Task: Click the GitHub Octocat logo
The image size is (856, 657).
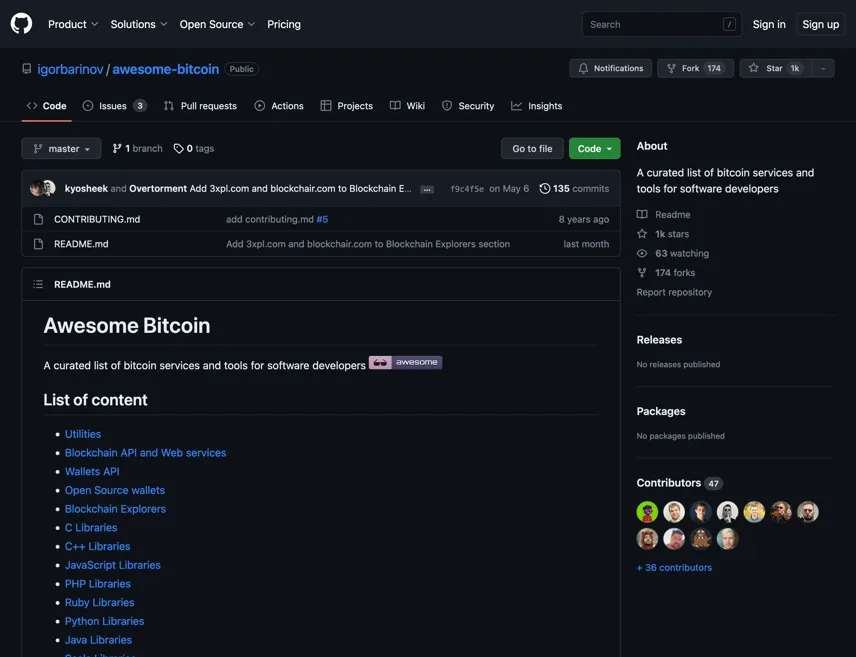Action: [x=21, y=24]
